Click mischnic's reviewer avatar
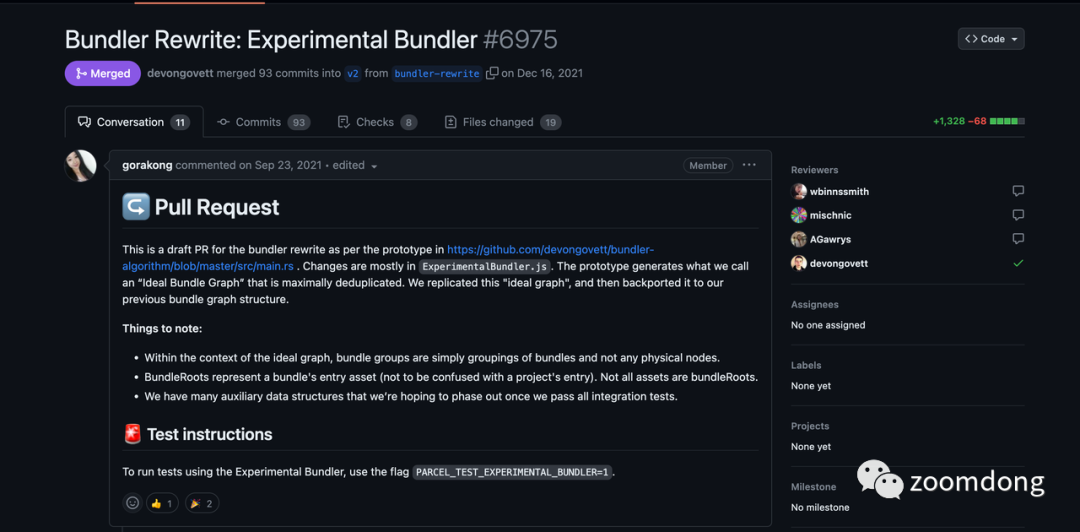The height and width of the screenshot is (532, 1080). pyautogui.click(x=798, y=215)
